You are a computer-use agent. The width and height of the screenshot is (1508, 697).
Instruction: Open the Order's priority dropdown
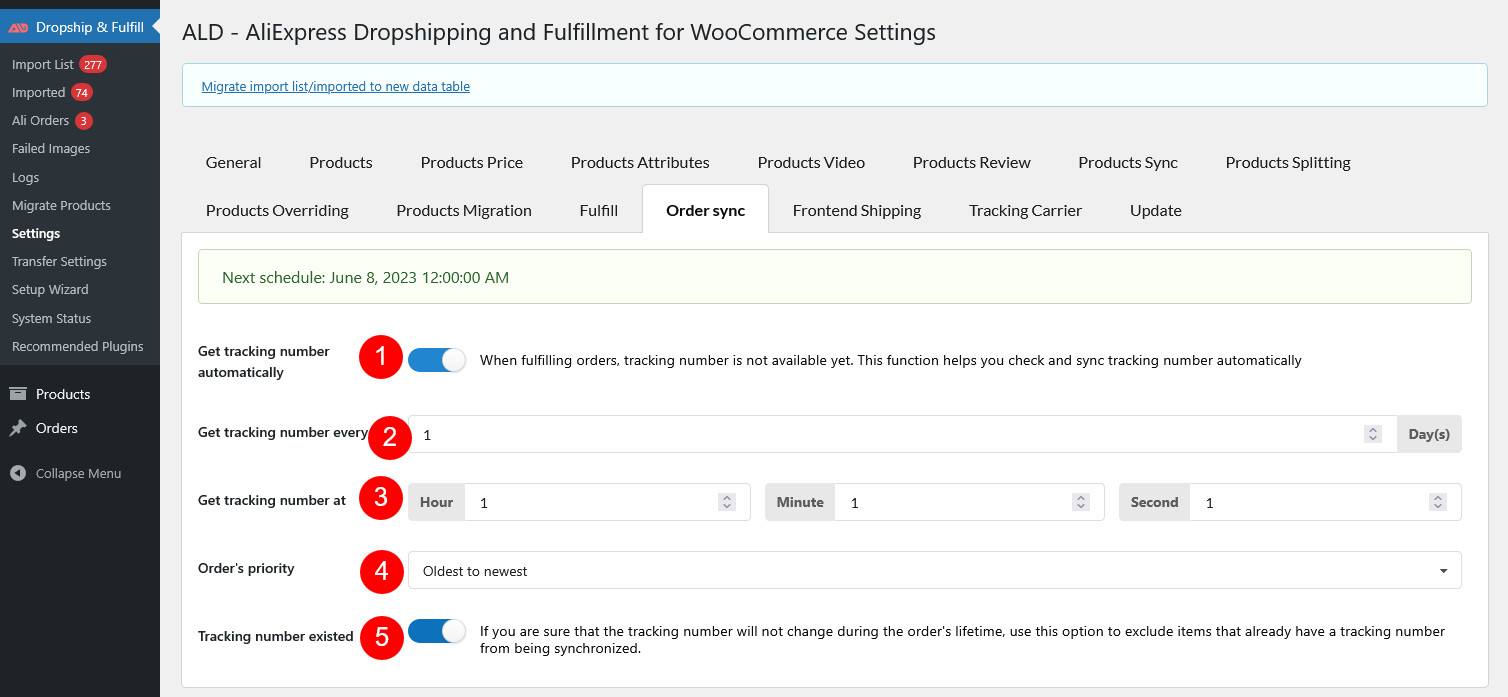coord(934,570)
